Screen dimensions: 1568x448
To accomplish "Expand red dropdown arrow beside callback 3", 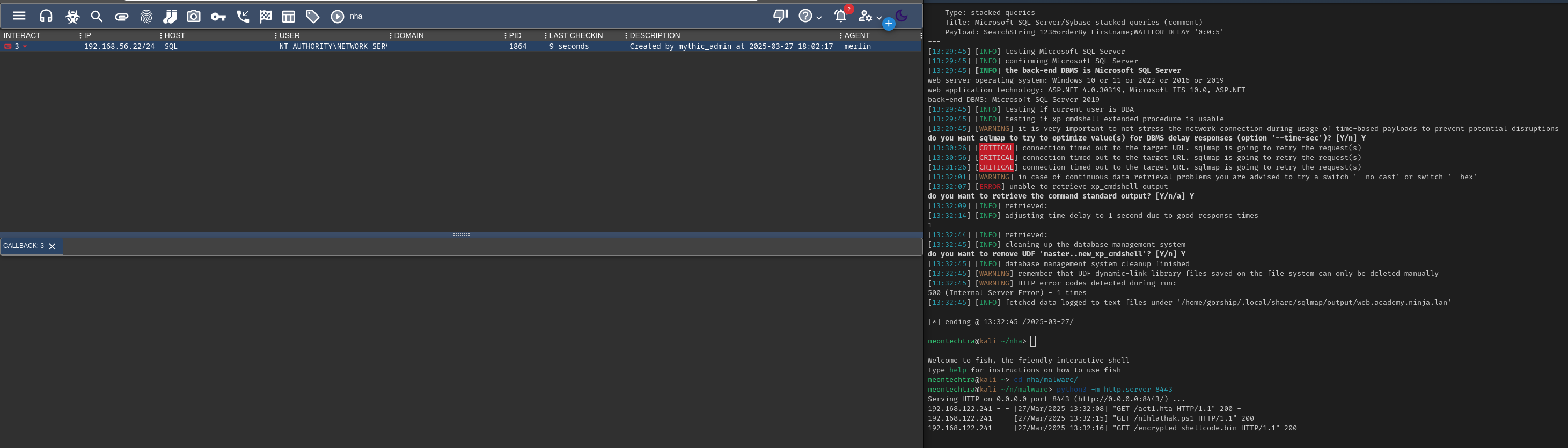I will [25, 46].
